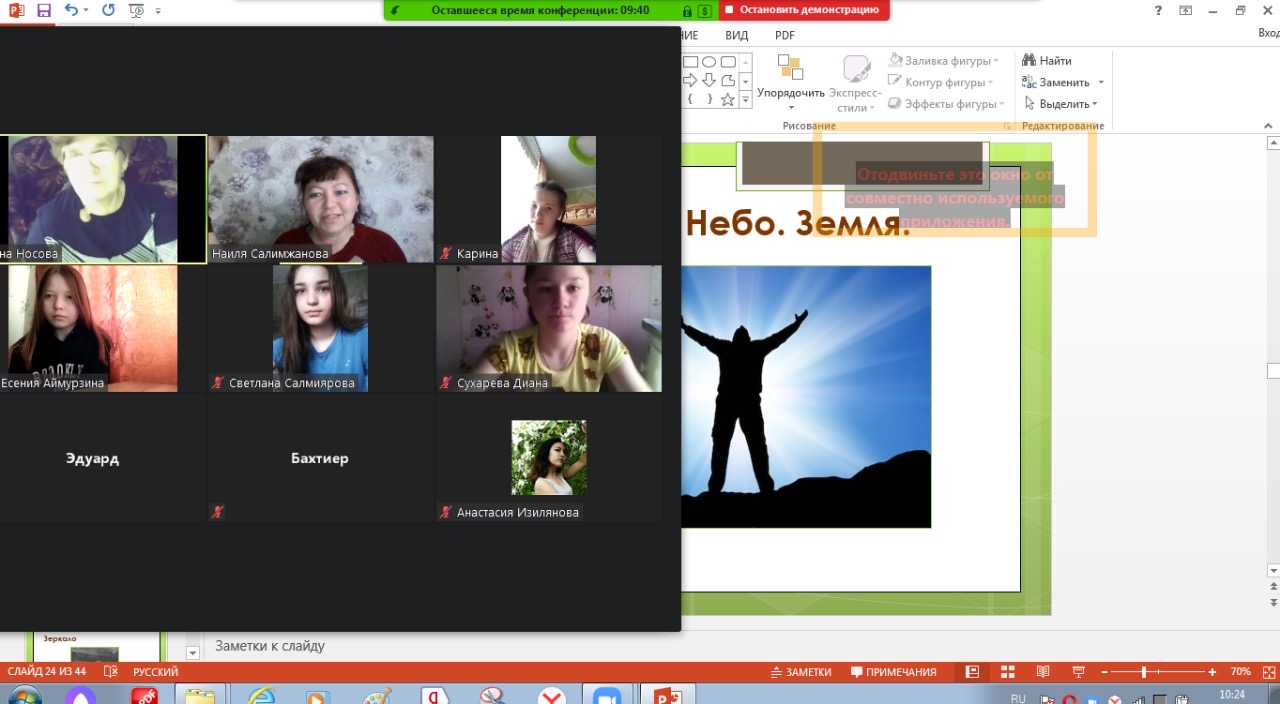Switch to slide sorter view icon
Viewport: 1280px width, 704px height.
[1007, 672]
